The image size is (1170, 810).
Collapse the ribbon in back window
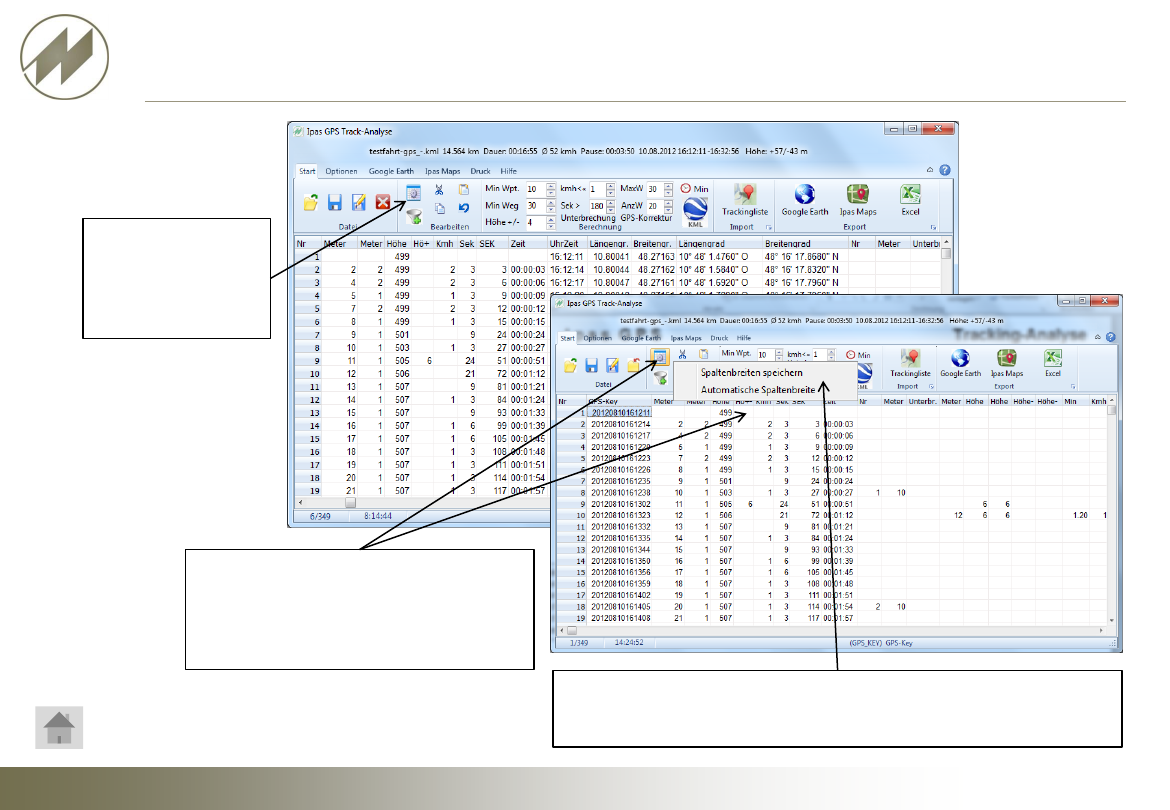[930, 170]
